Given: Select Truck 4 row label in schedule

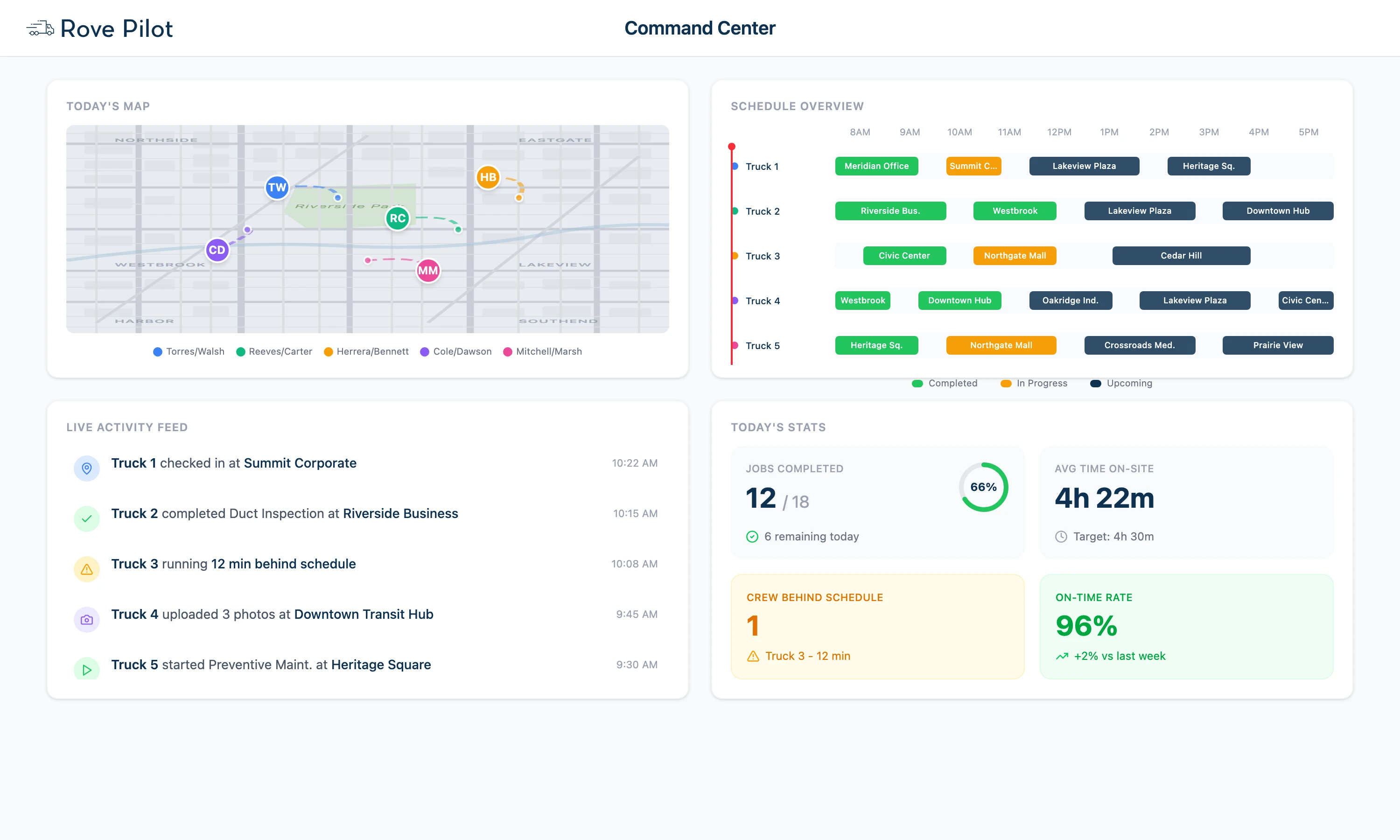Looking at the screenshot, I should (x=762, y=301).
